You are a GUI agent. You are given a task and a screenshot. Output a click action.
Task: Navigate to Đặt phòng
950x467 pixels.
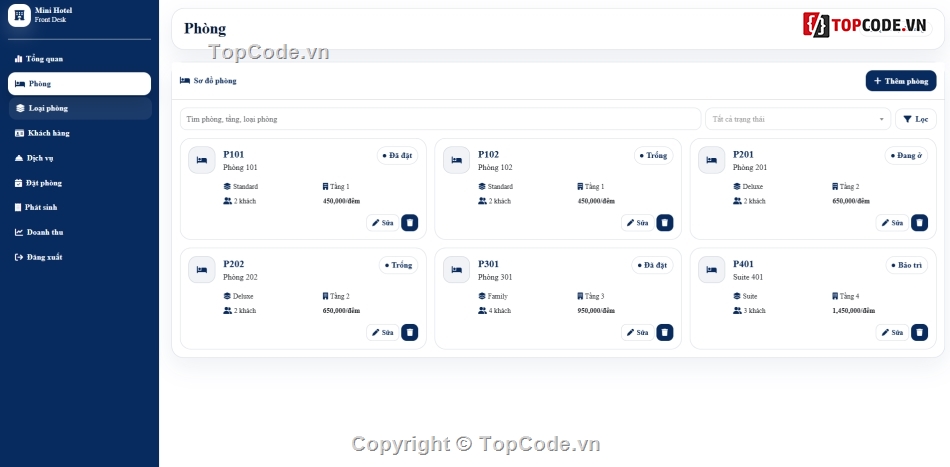point(79,183)
